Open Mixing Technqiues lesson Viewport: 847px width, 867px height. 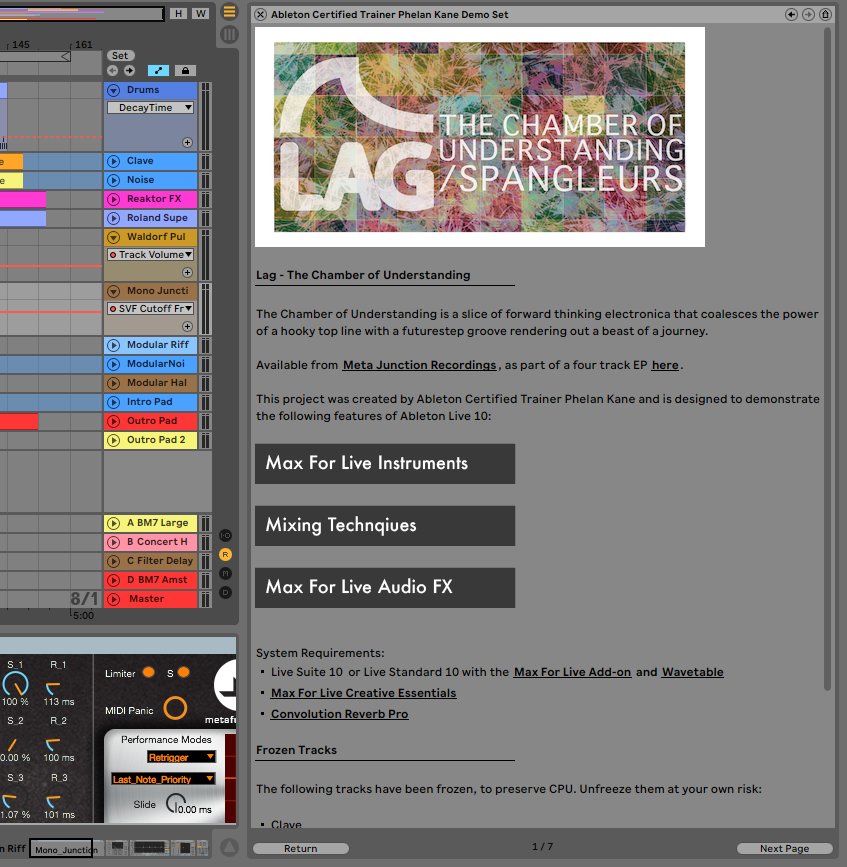[x=385, y=526]
